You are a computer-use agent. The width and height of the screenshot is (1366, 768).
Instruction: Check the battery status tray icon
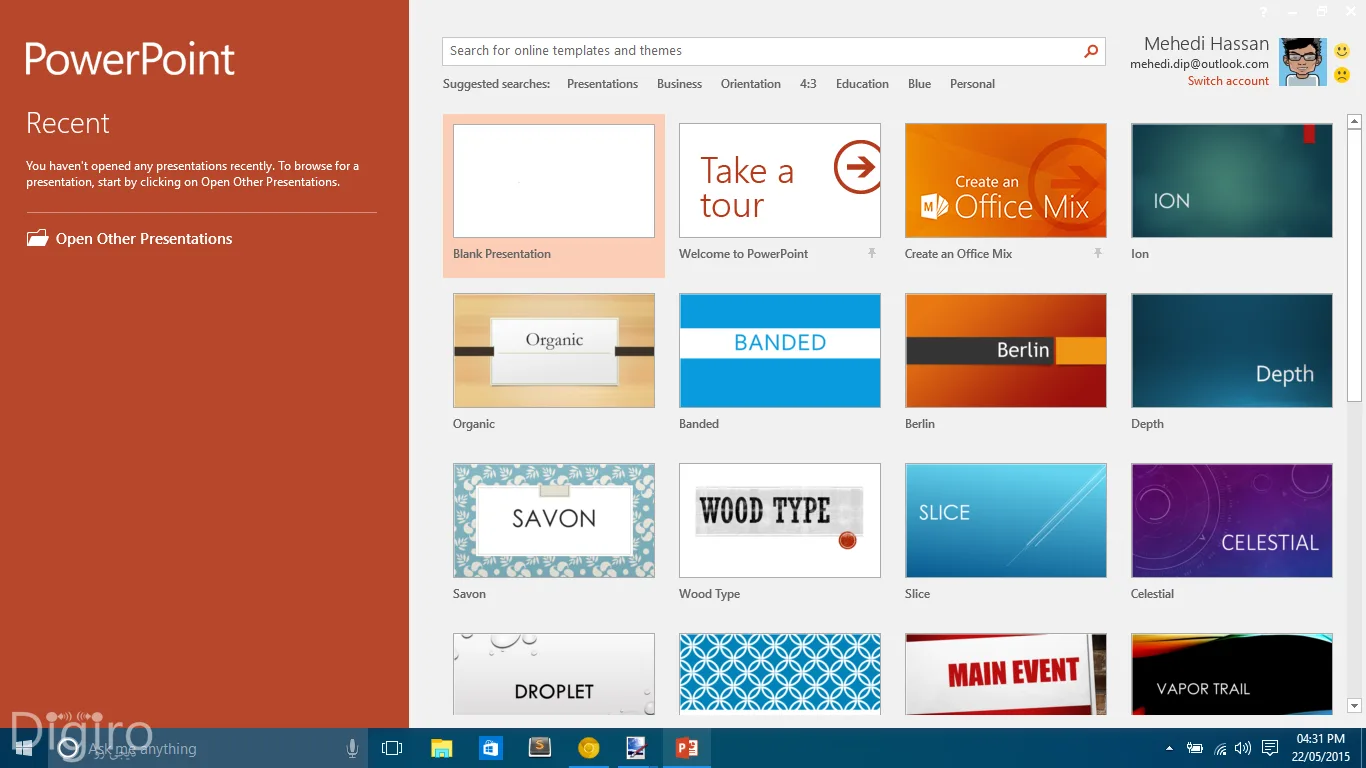click(1195, 748)
